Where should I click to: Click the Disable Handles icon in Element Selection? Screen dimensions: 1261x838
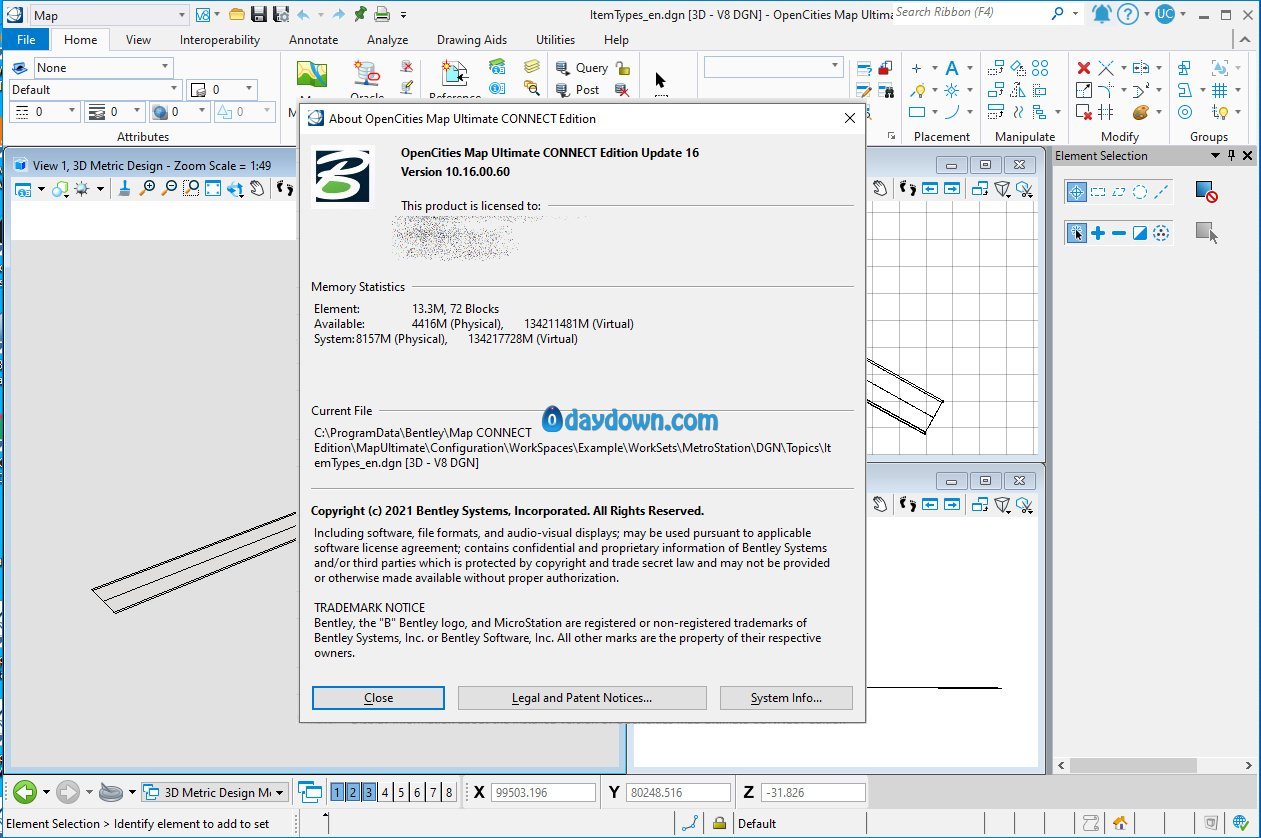tap(1205, 191)
